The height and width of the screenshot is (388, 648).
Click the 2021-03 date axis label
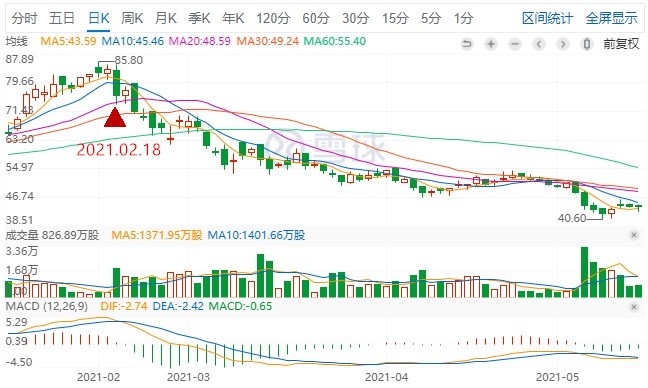188,377
